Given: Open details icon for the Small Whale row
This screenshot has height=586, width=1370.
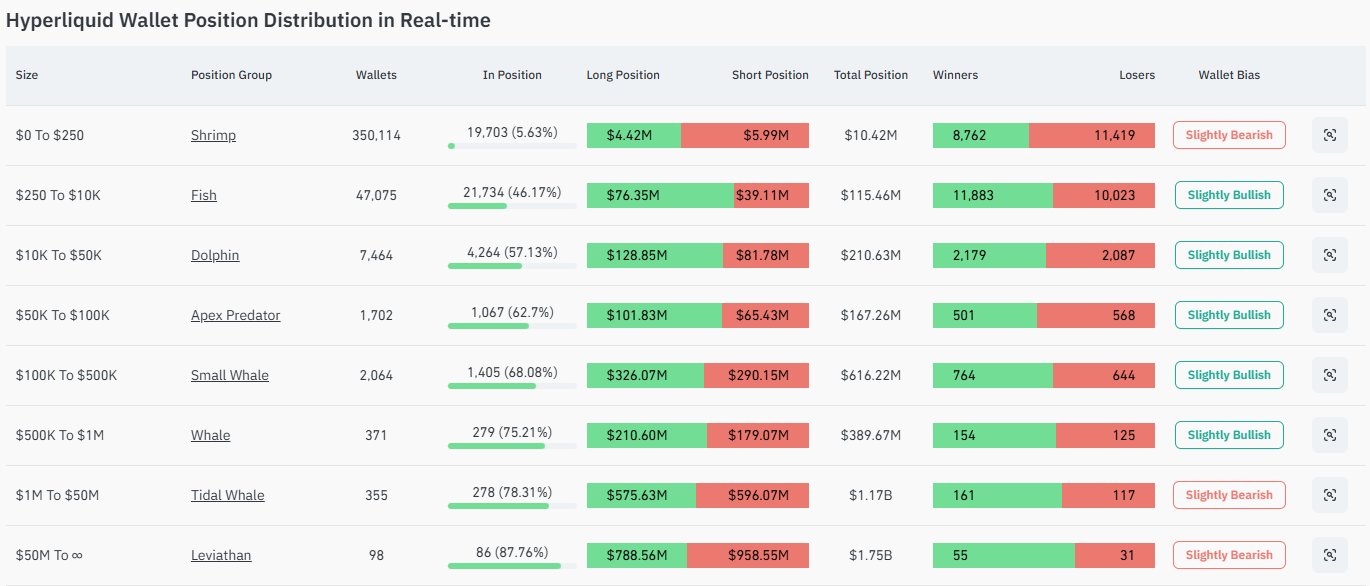Looking at the screenshot, I should 1329,375.
